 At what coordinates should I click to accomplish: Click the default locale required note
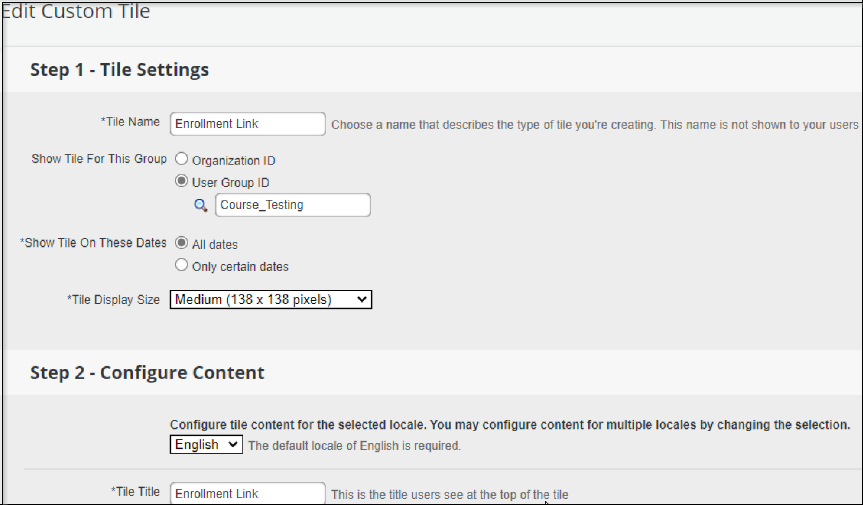tap(354, 446)
